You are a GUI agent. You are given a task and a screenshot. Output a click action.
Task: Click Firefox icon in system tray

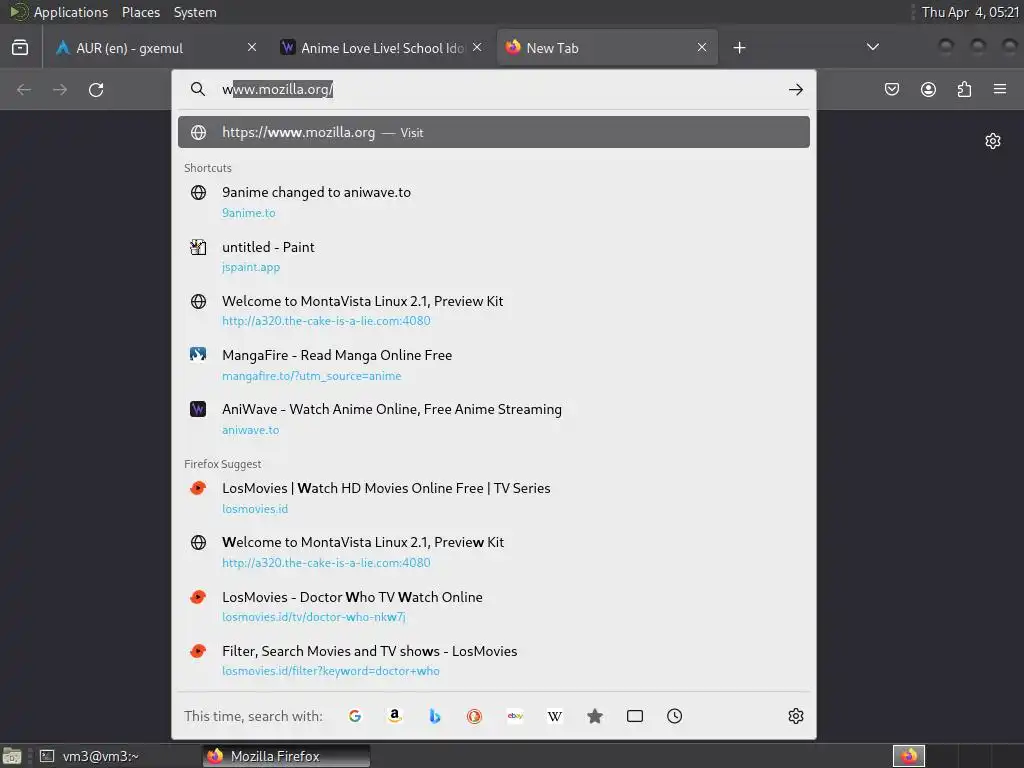click(909, 756)
